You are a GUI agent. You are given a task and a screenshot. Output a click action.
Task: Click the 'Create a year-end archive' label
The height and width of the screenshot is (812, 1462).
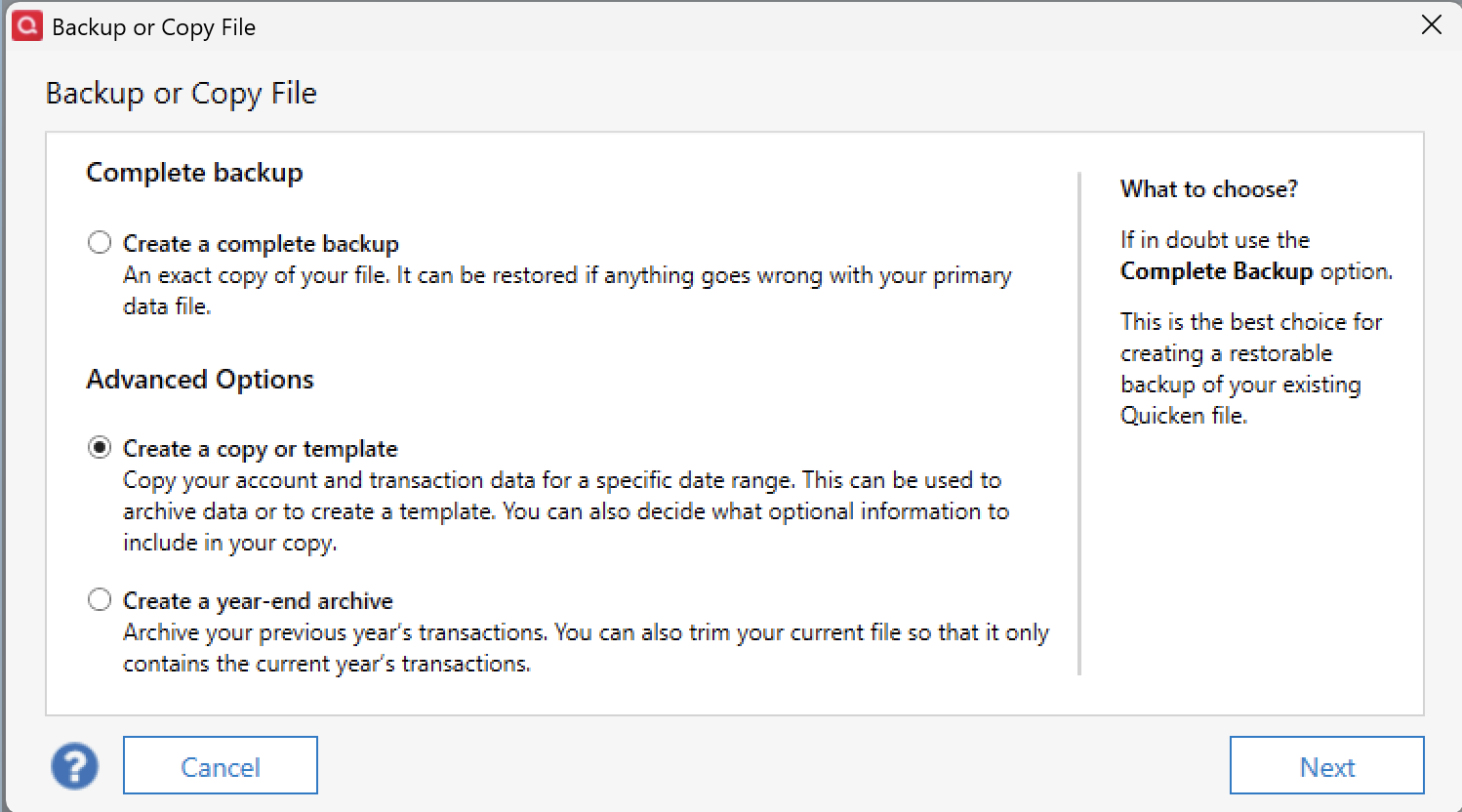point(258,601)
